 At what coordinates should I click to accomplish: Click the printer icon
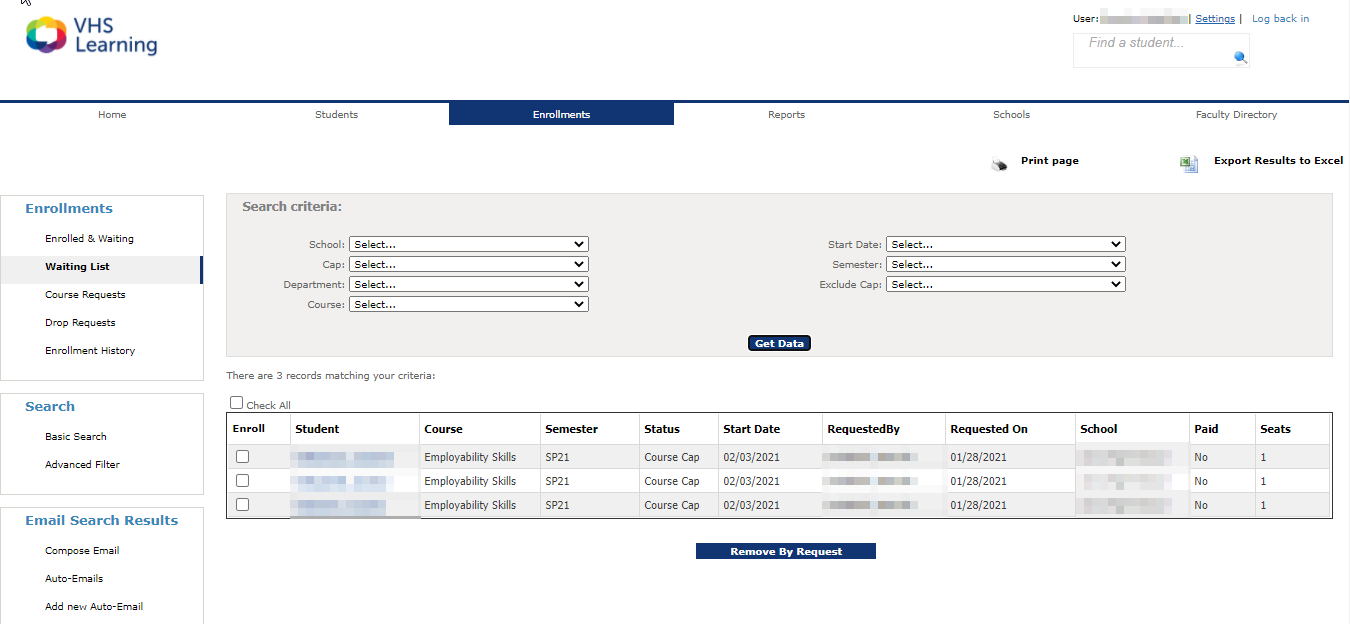click(999, 164)
